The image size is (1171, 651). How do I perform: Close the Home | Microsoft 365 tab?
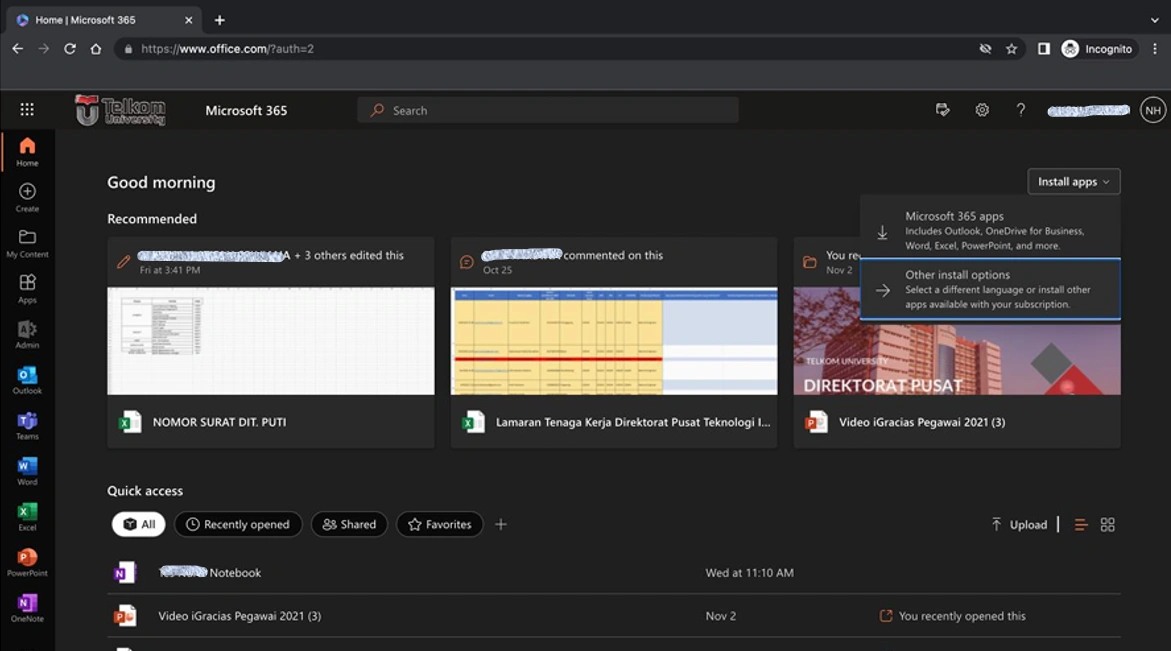pyautogui.click(x=188, y=20)
